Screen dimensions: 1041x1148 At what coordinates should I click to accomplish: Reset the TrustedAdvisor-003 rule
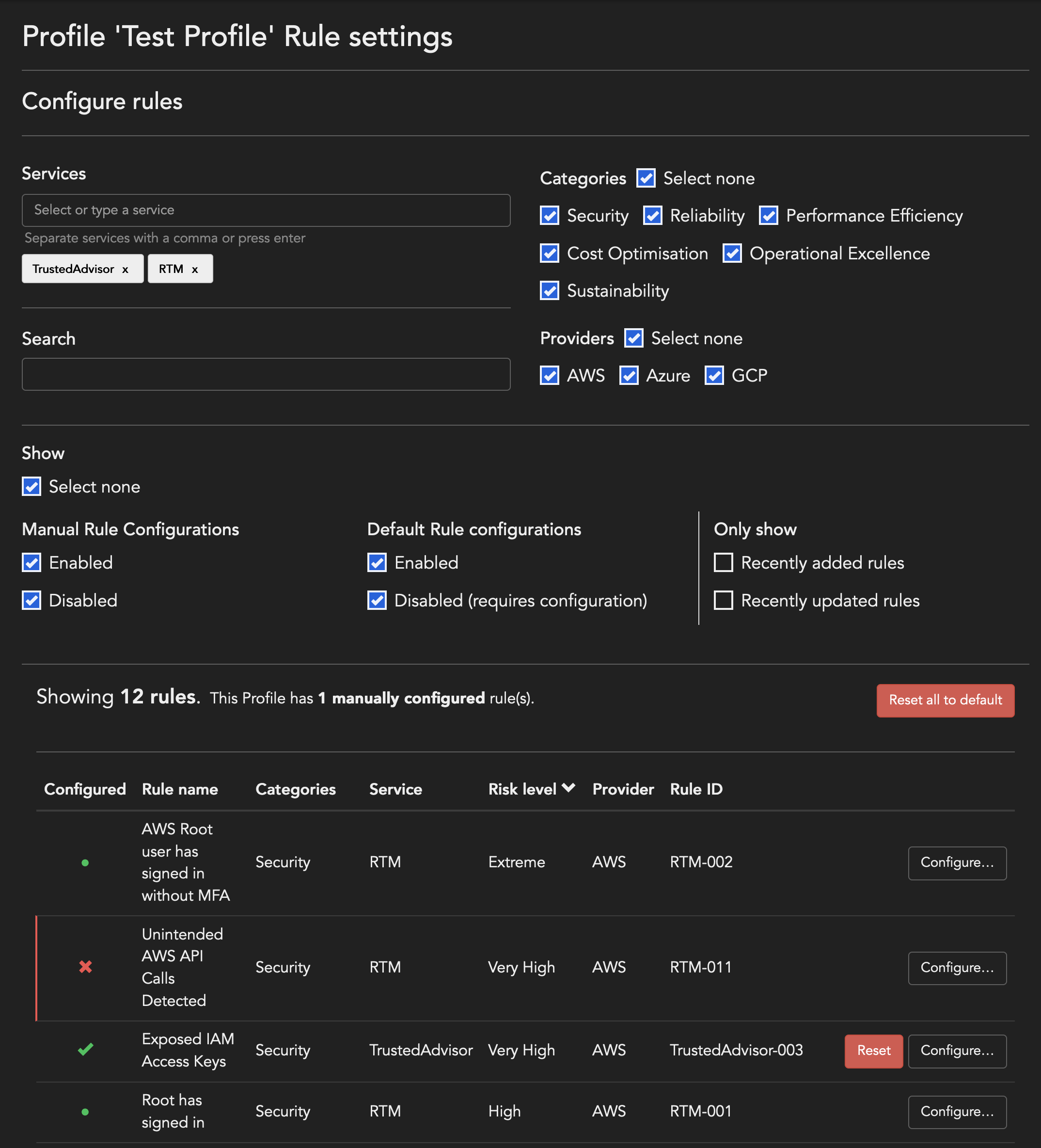874,1051
